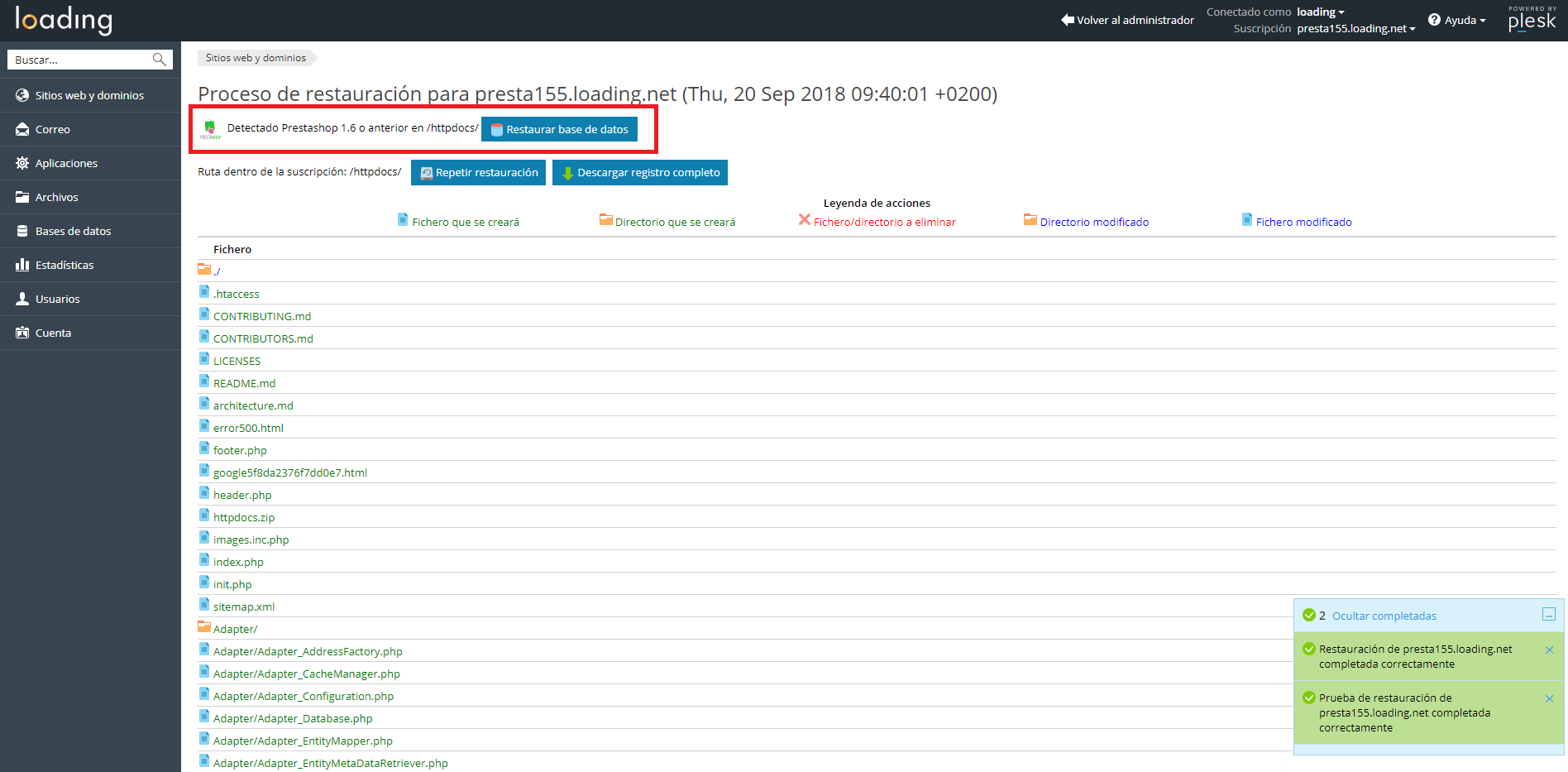The width and height of the screenshot is (1568, 772).
Task: Click the globe icon for Sitios web y dominios
Action: (x=22, y=95)
